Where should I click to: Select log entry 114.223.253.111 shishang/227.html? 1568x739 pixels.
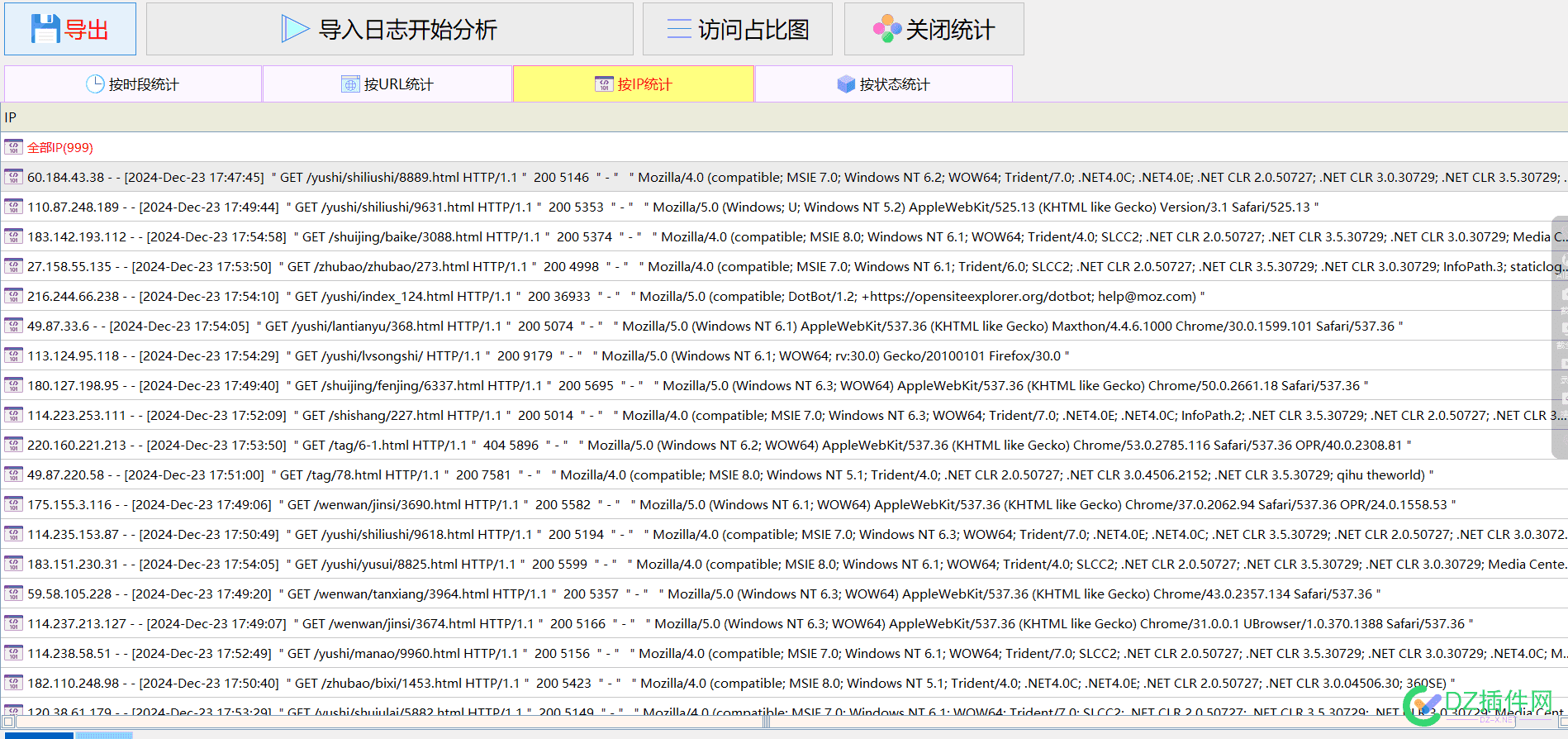tap(784, 415)
